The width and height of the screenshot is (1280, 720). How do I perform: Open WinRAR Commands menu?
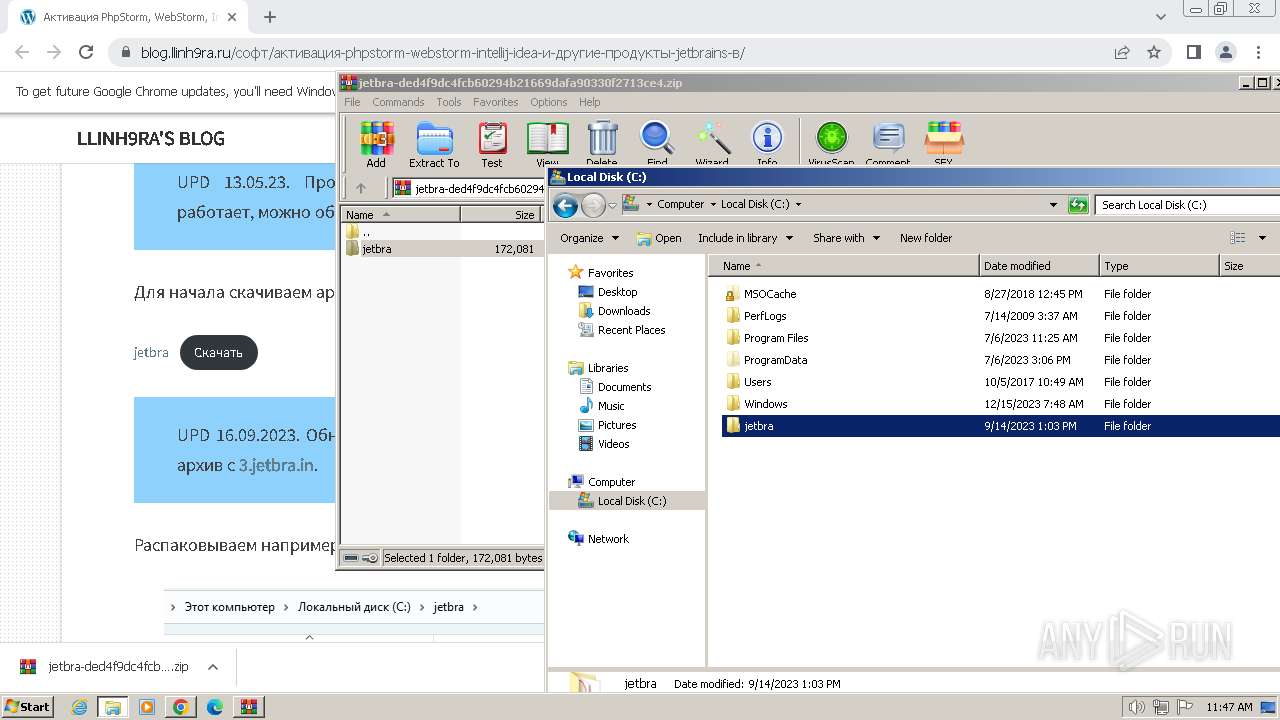point(398,102)
